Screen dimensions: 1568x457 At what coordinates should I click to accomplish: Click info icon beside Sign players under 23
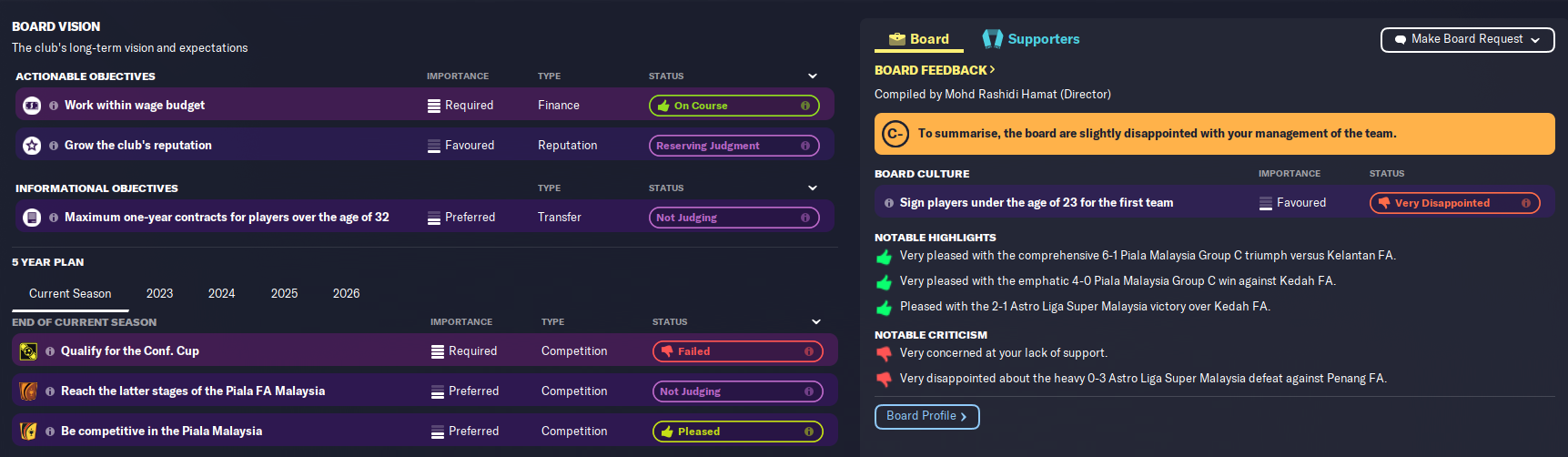(x=888, y=203)
